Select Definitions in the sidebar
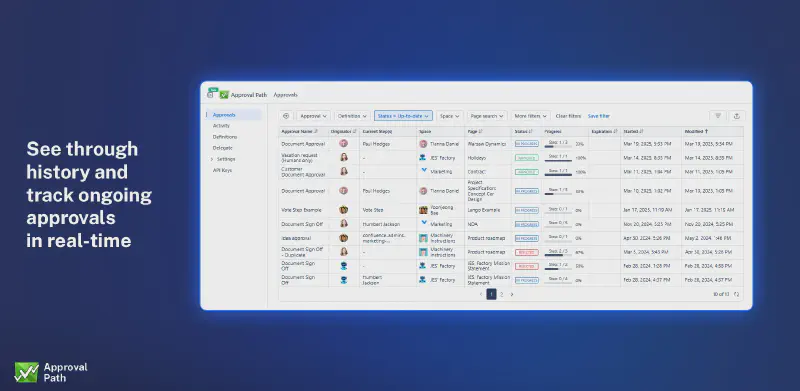The image size is (800, 391). (x=224, y=137)
